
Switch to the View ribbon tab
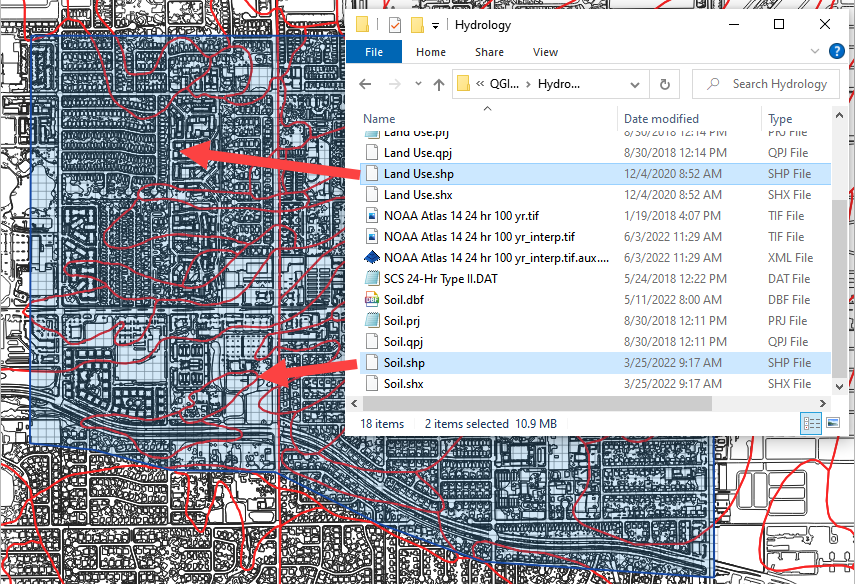[545, 52]
